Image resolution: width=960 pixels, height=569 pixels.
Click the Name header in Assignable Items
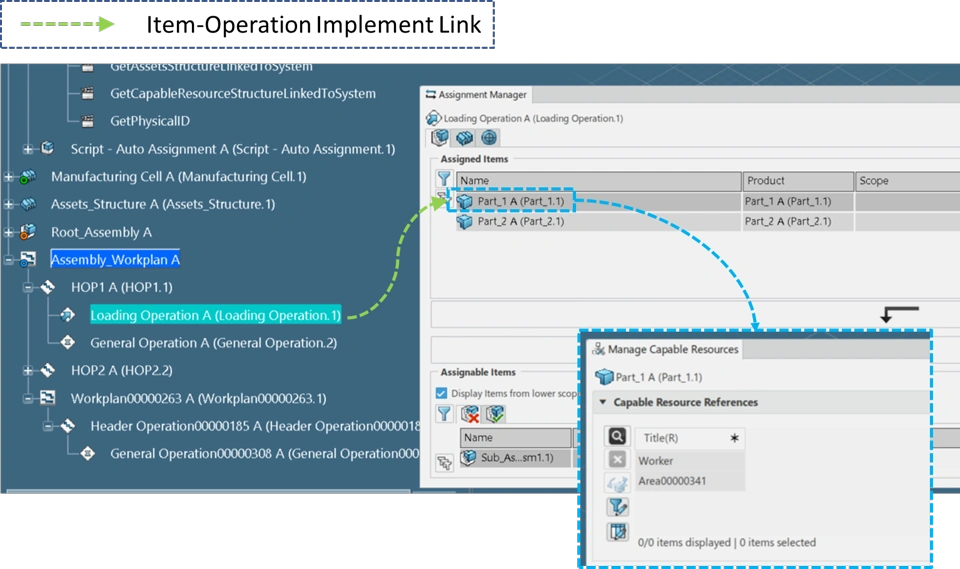tap(515, 437)
